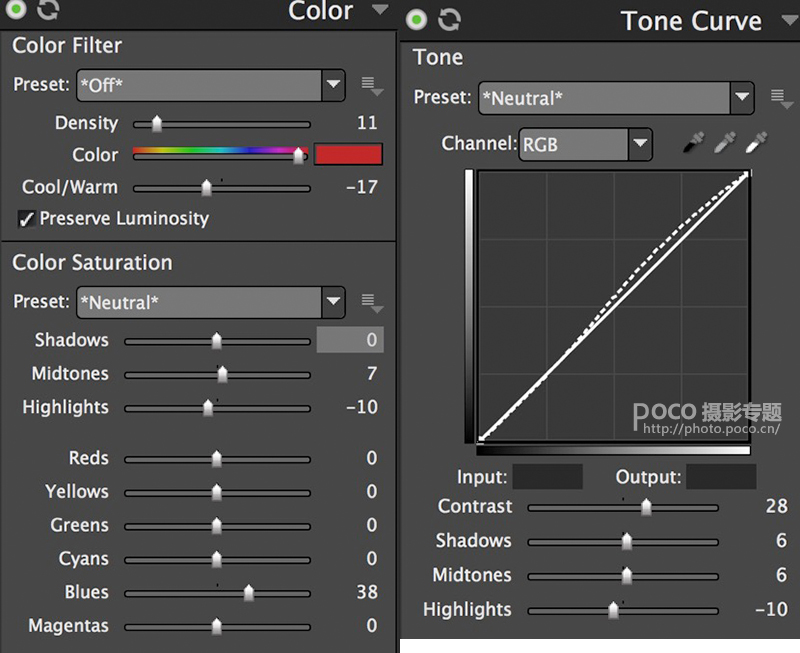Screen dimensions: 800x653
Task: Click the Magentas slider handle
Action: click(216, 626)
